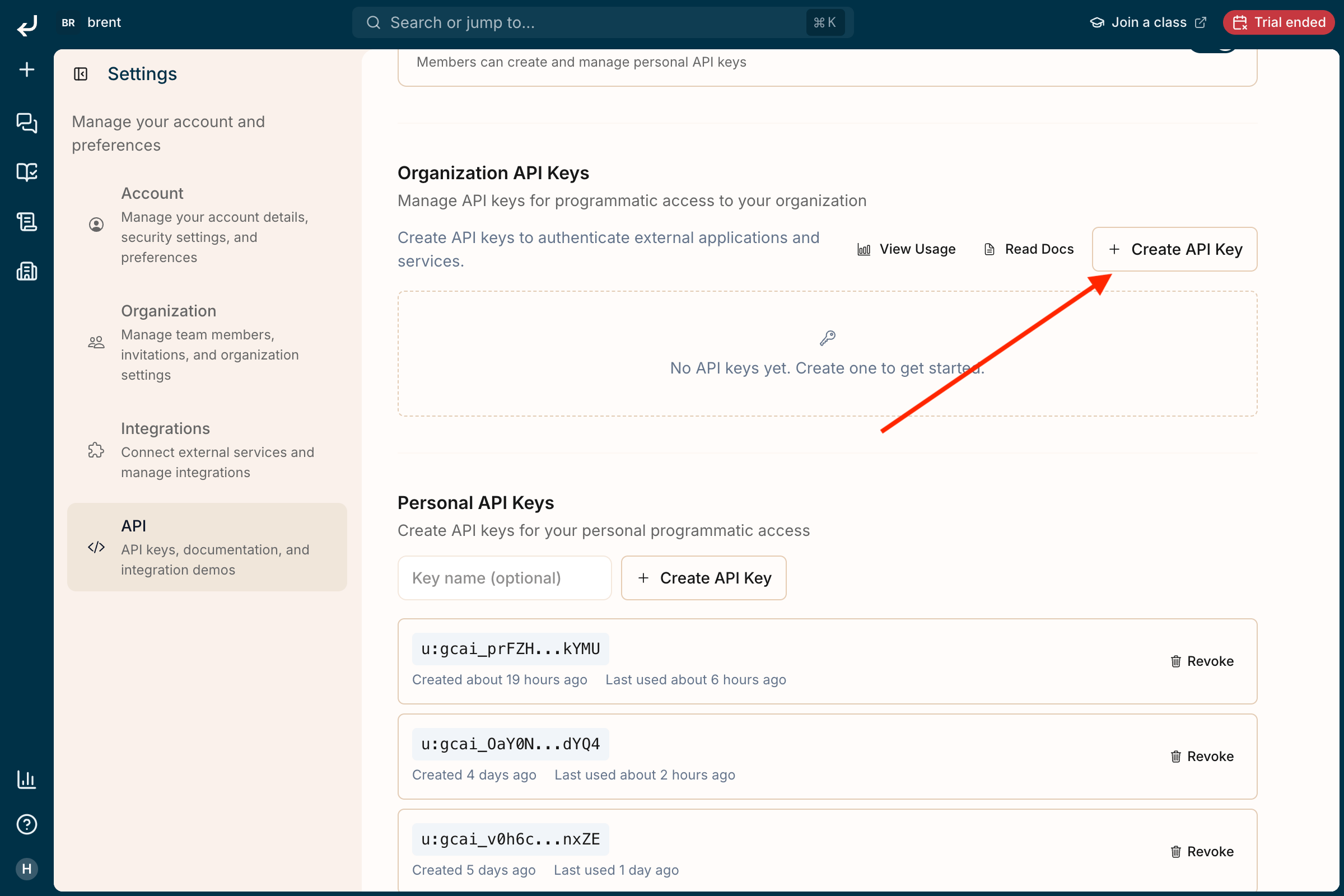Screen dimensions: 1344x896
Task: Click the Trial ended badge
Action: [1279, 22]
